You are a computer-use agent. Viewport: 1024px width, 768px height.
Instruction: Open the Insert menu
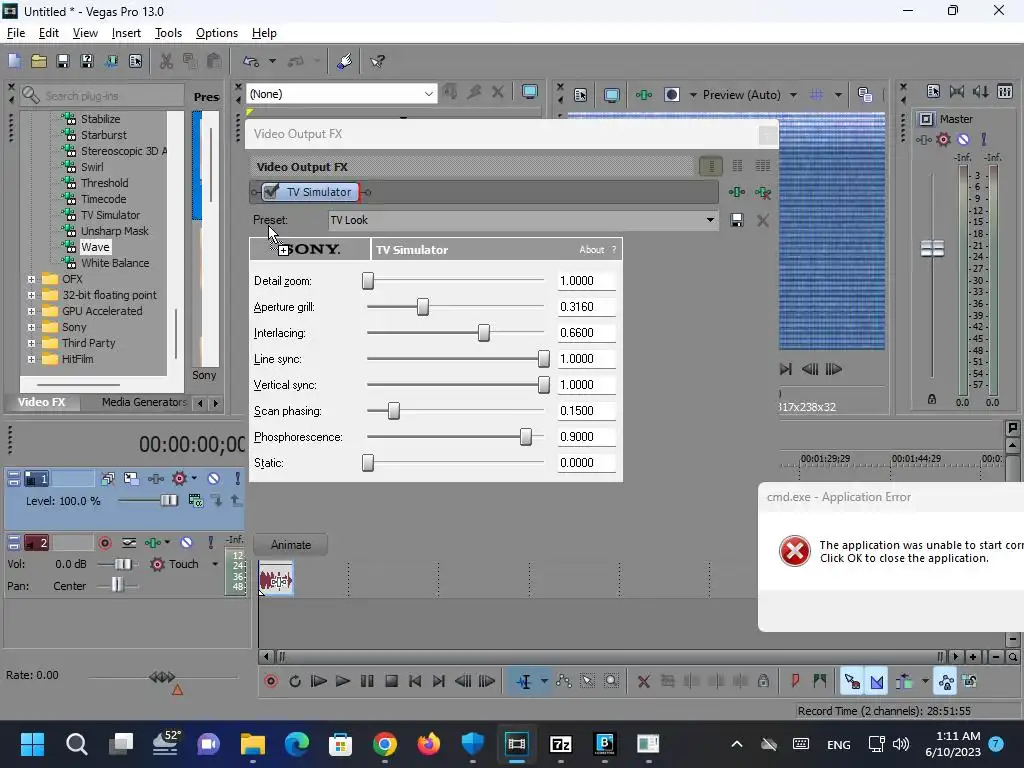[126, 33]
